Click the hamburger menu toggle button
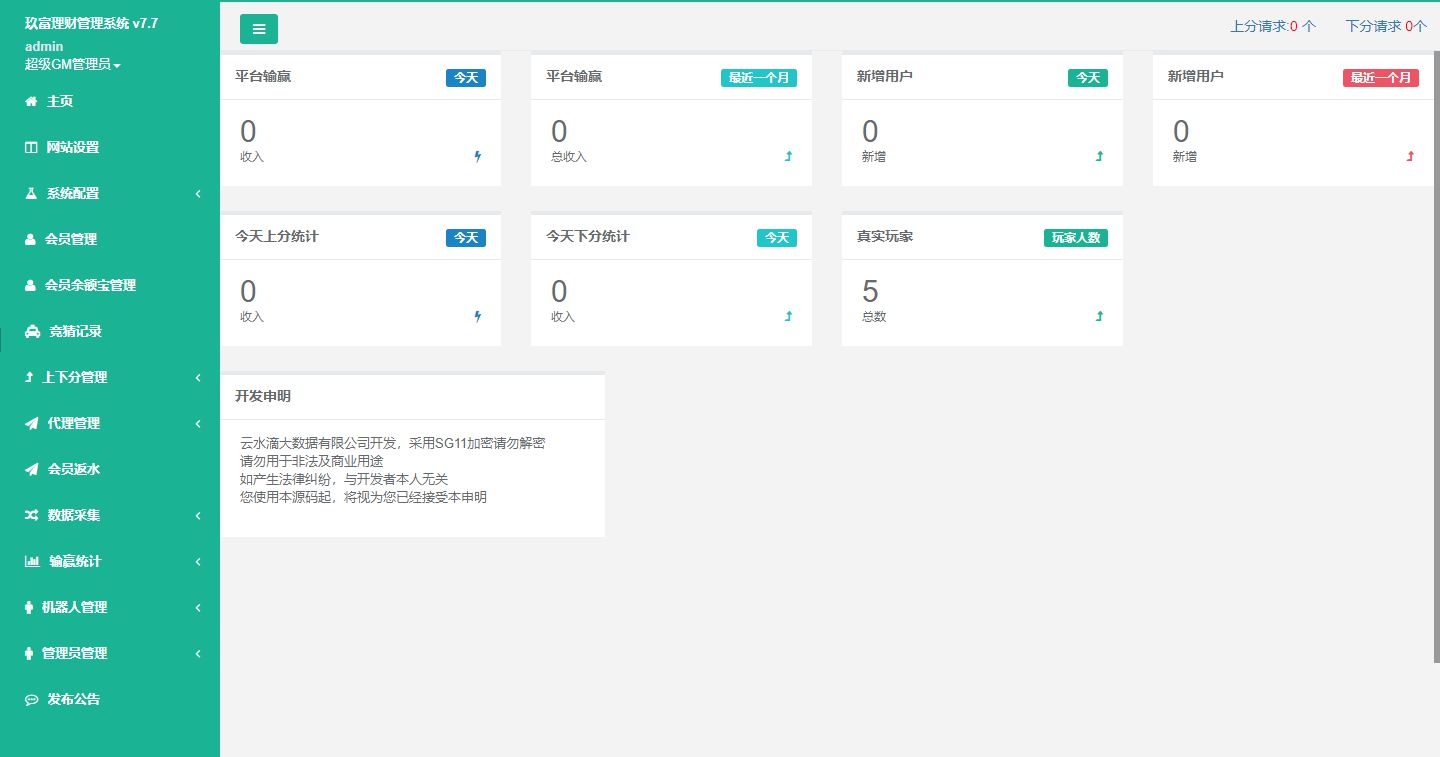The image size is (1440, 757). [258, 29]
